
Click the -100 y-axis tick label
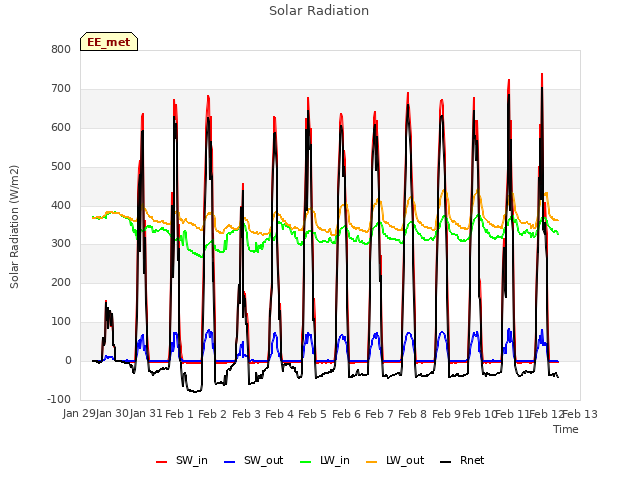[x=59, y=399]
